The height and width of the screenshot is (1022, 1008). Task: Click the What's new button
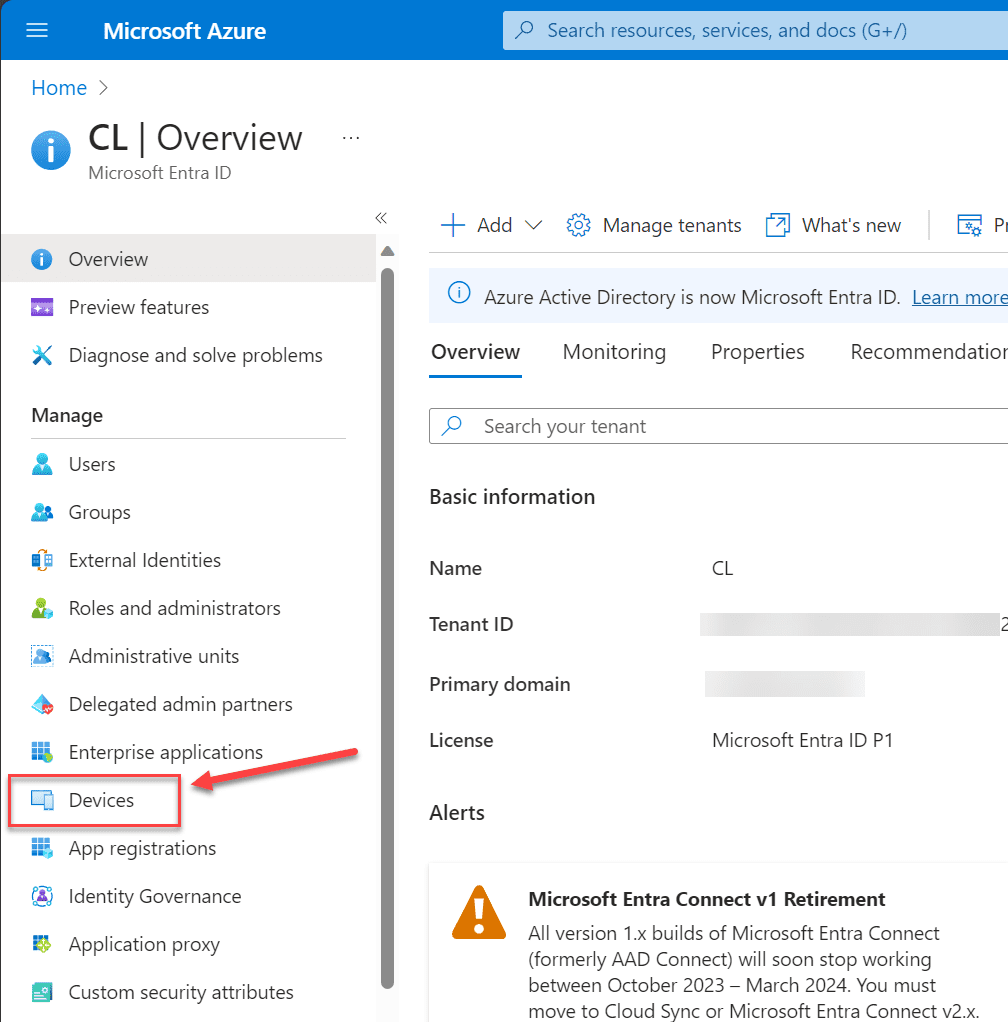pos(833,226)
